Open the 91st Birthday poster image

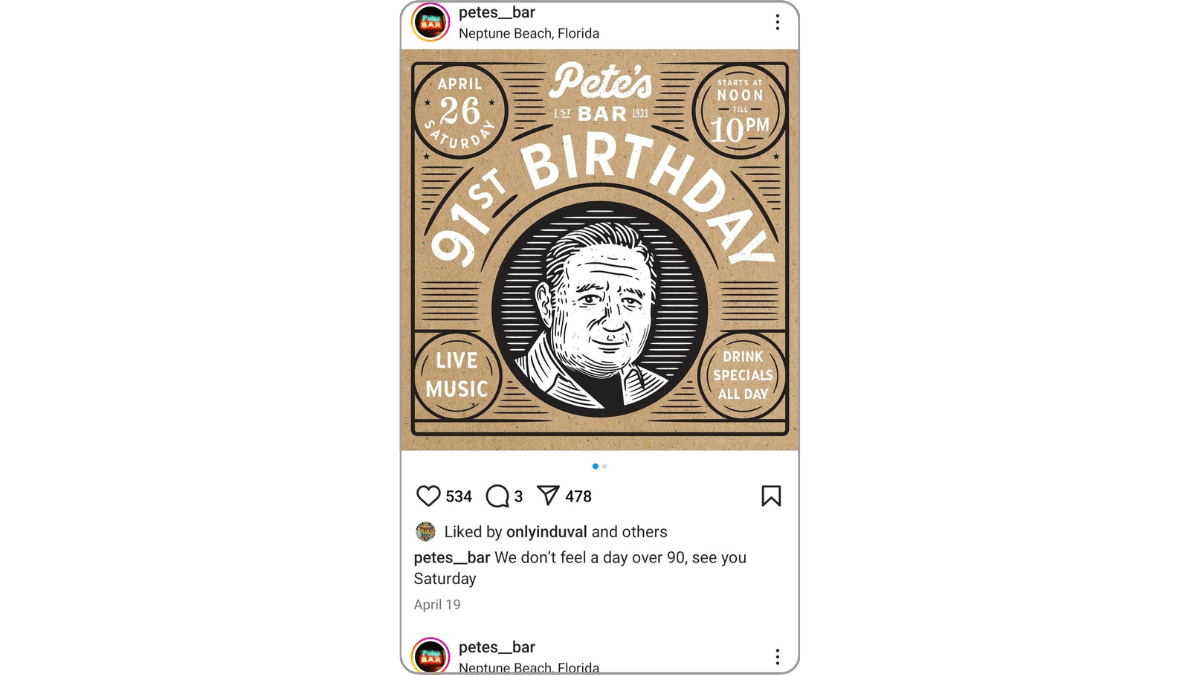[600, 250]
